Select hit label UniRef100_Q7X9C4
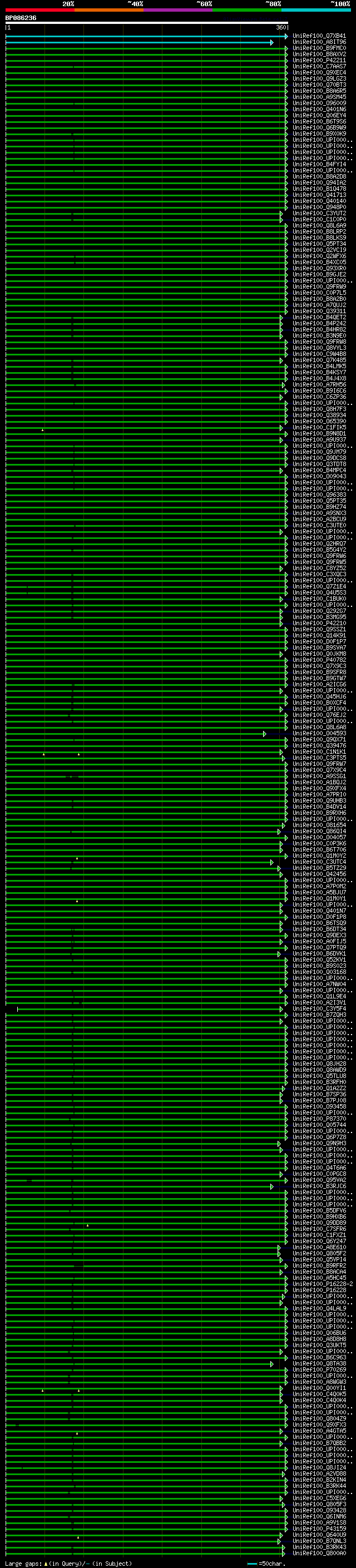356x1568 pixels. pos(319,770)
